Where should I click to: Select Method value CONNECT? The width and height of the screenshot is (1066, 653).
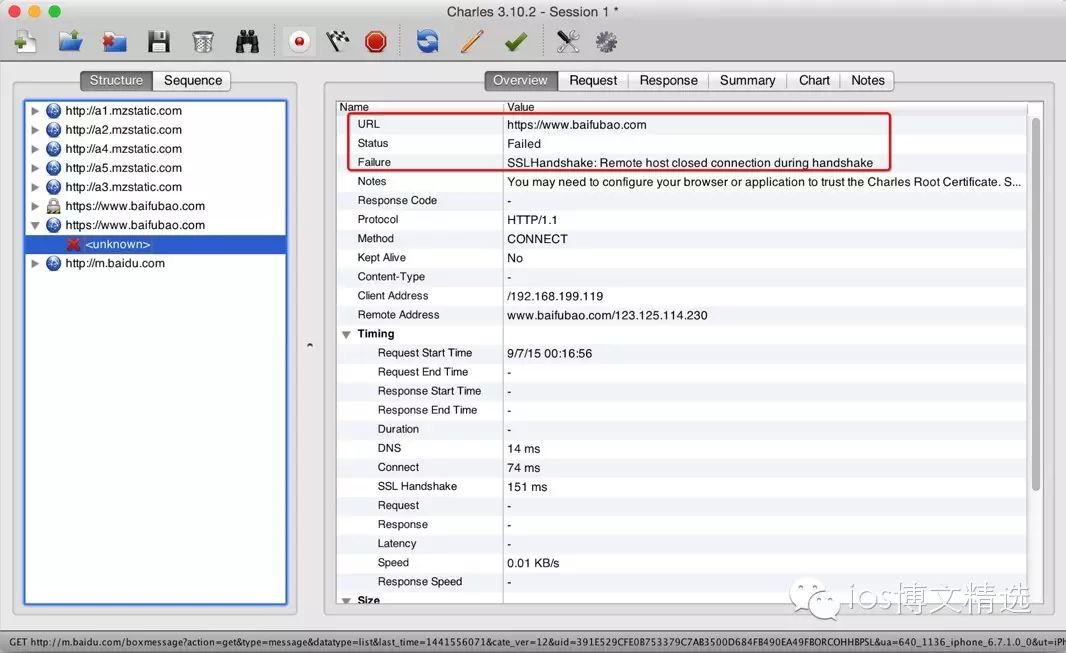(x=537, y=239)
